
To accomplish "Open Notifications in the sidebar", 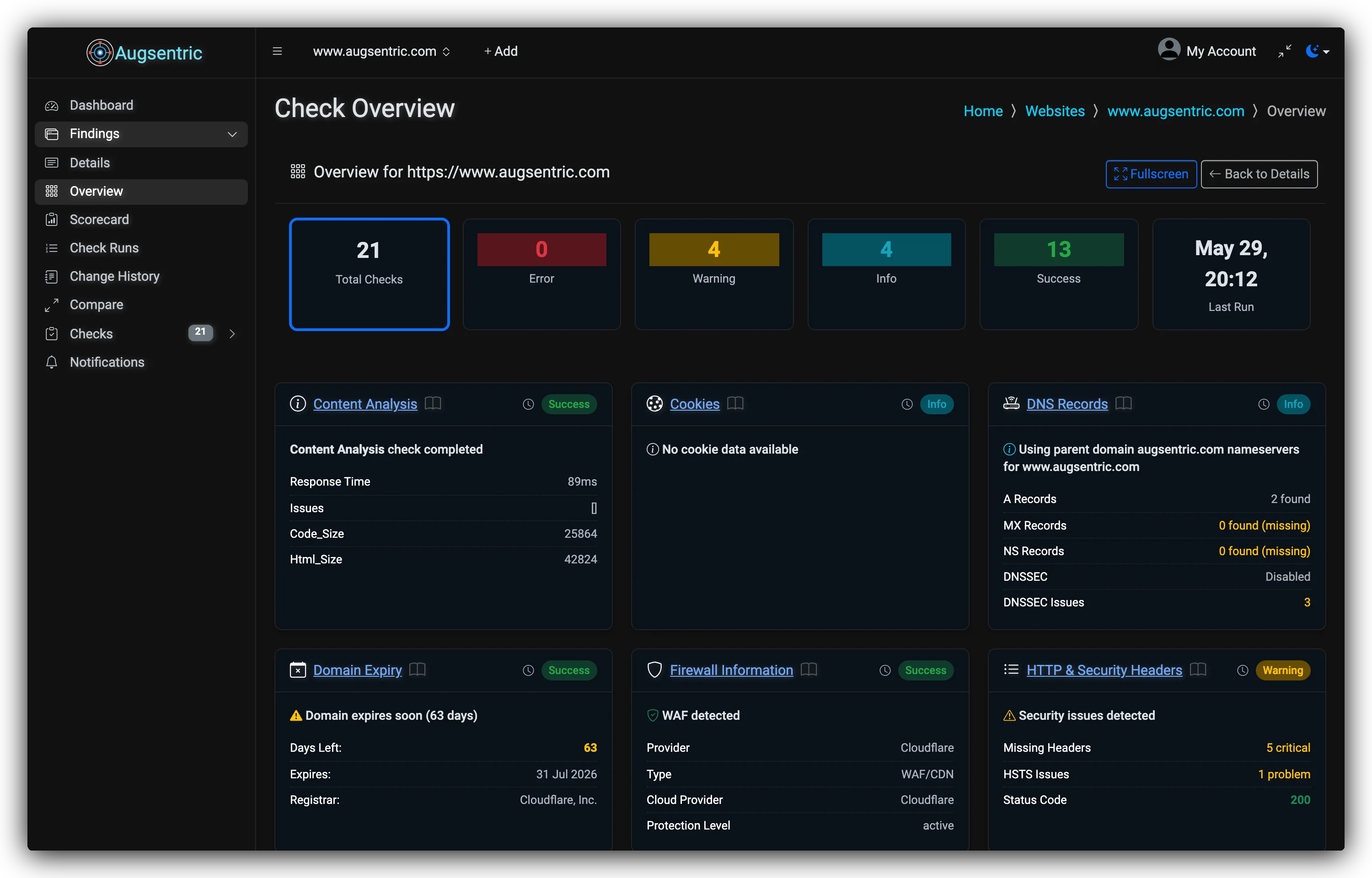I will [x=141, y=363].
